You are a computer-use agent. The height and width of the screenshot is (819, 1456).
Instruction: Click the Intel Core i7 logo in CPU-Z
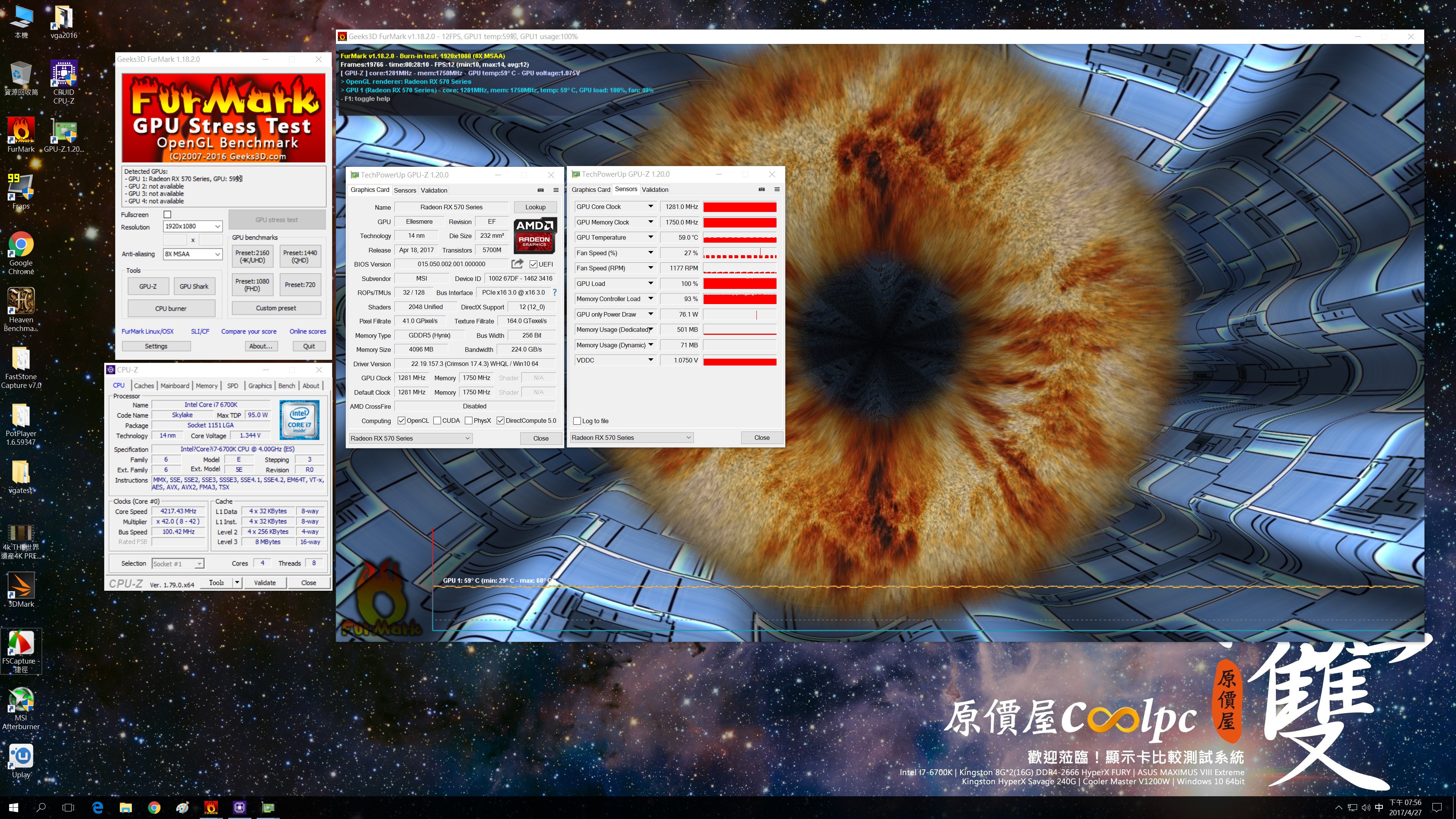click(x=299, y=420)
